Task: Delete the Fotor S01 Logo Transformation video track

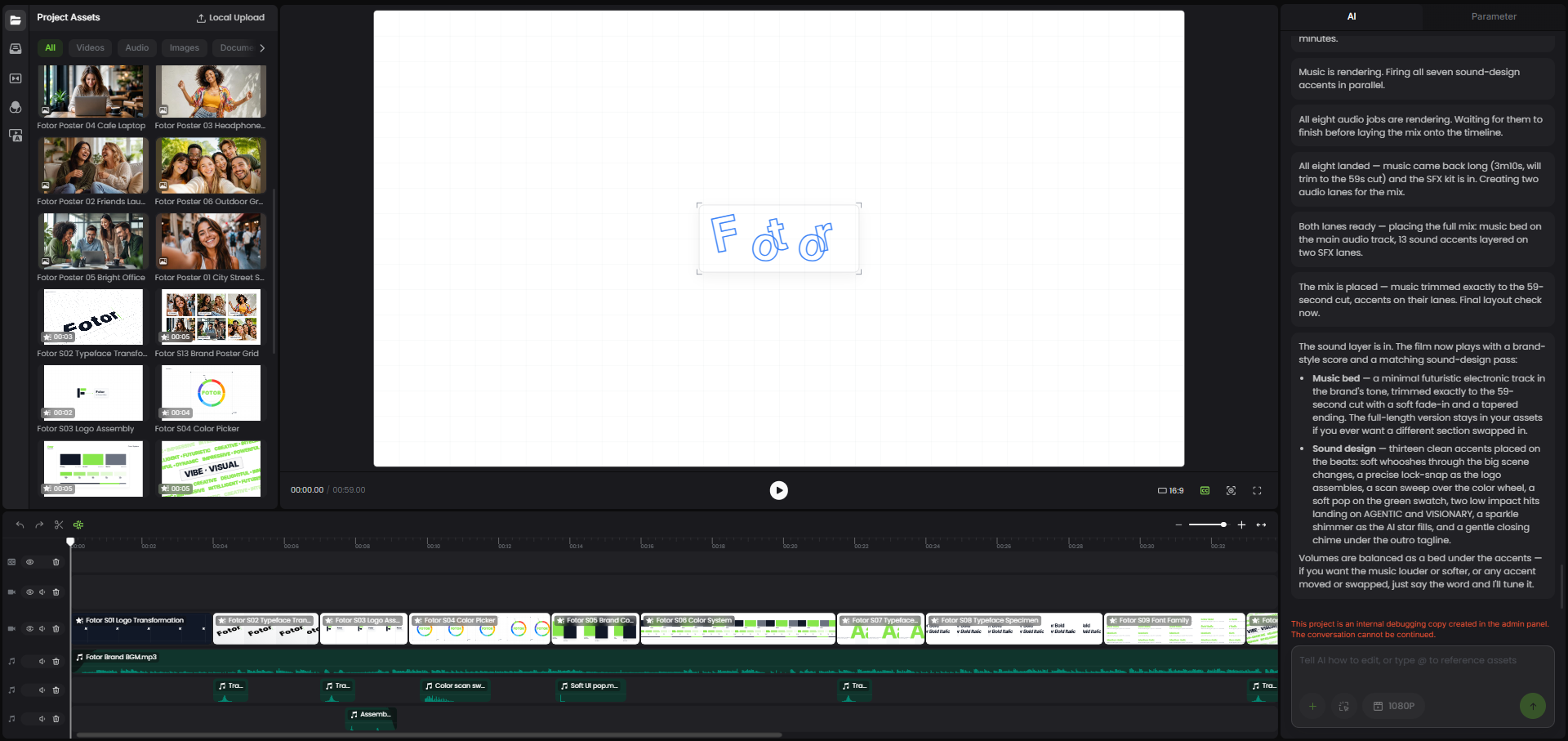Action: (x=56, y=628)
